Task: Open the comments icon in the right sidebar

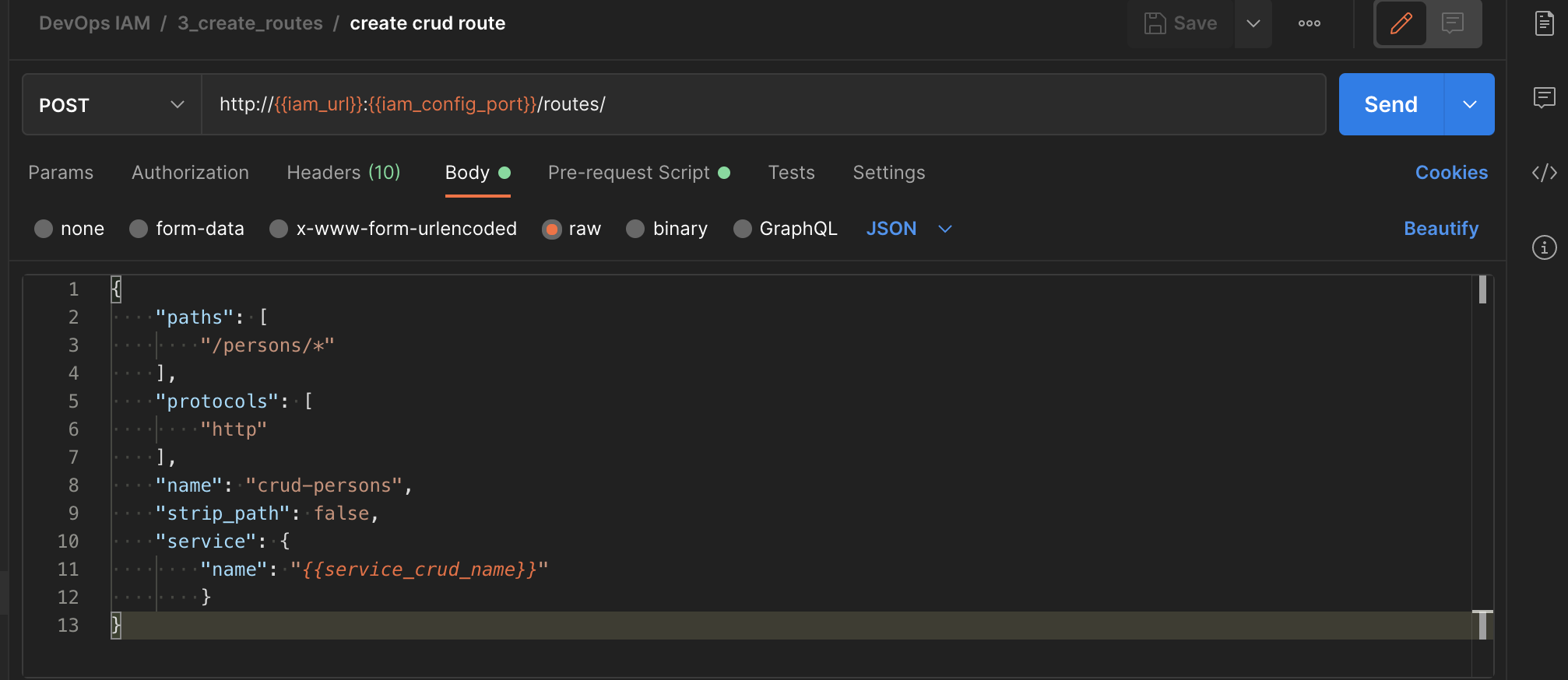Action: 1544,98
